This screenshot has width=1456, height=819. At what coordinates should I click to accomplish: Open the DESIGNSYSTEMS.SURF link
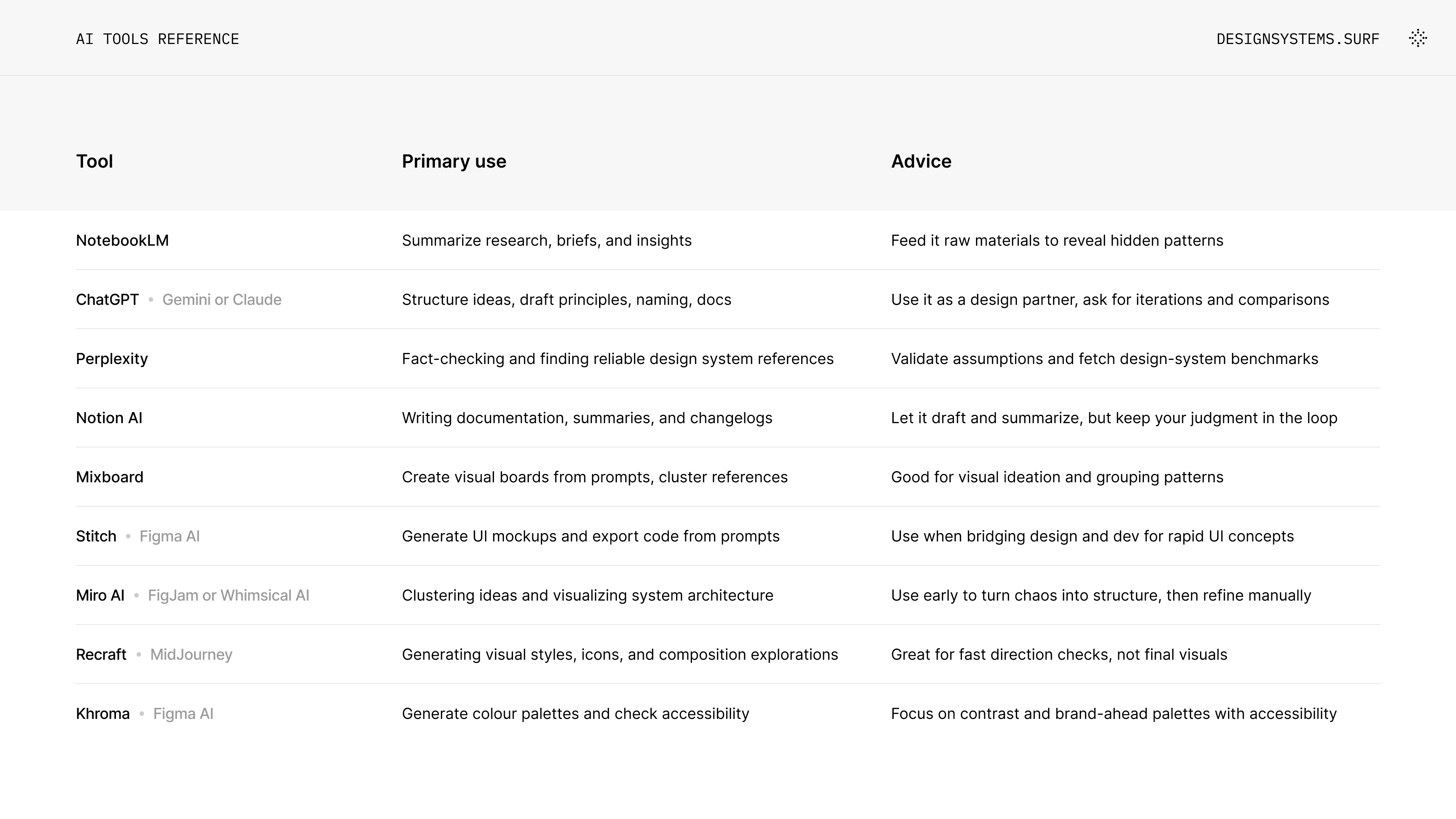[x=1298, y=39]
